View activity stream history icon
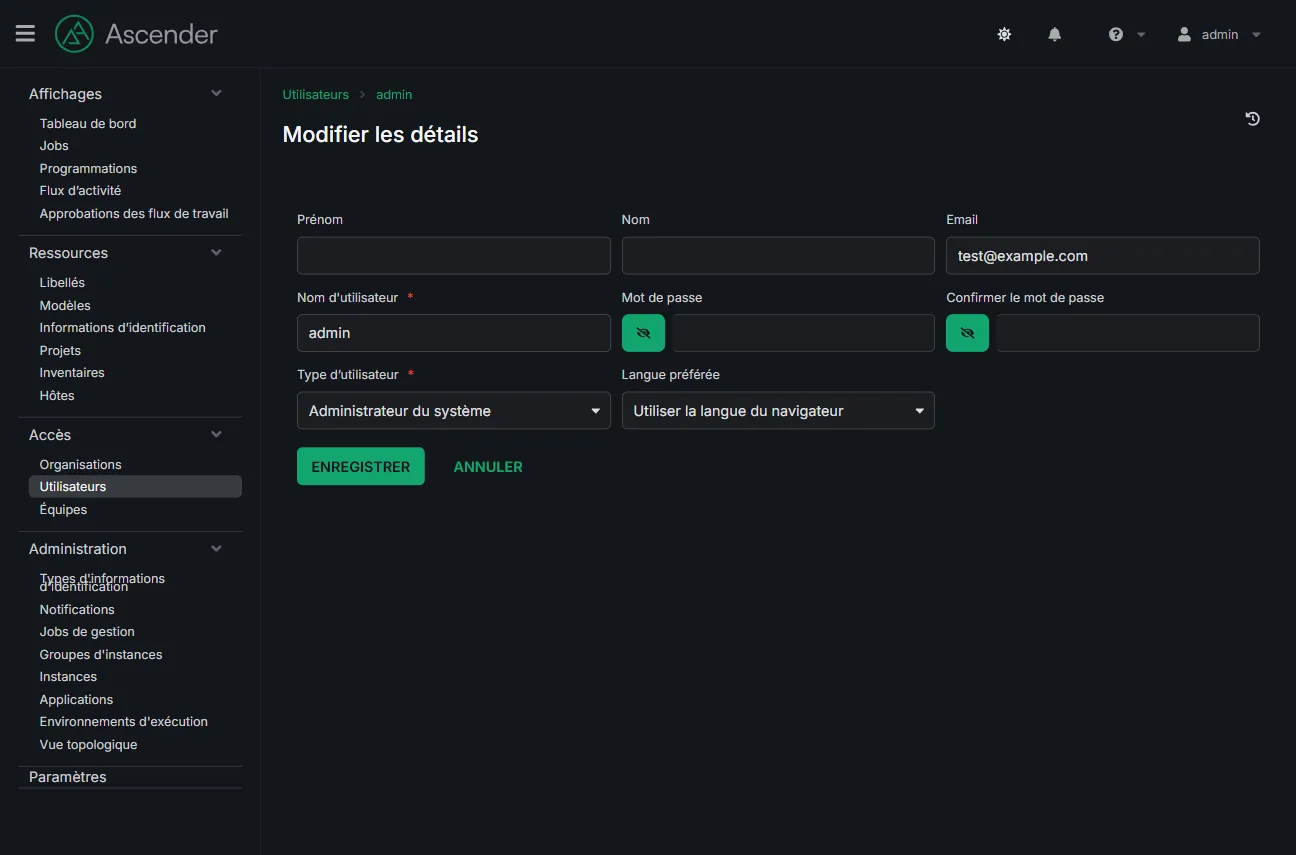Viewport: 1296px width, 855px height. pos(1252,119)
